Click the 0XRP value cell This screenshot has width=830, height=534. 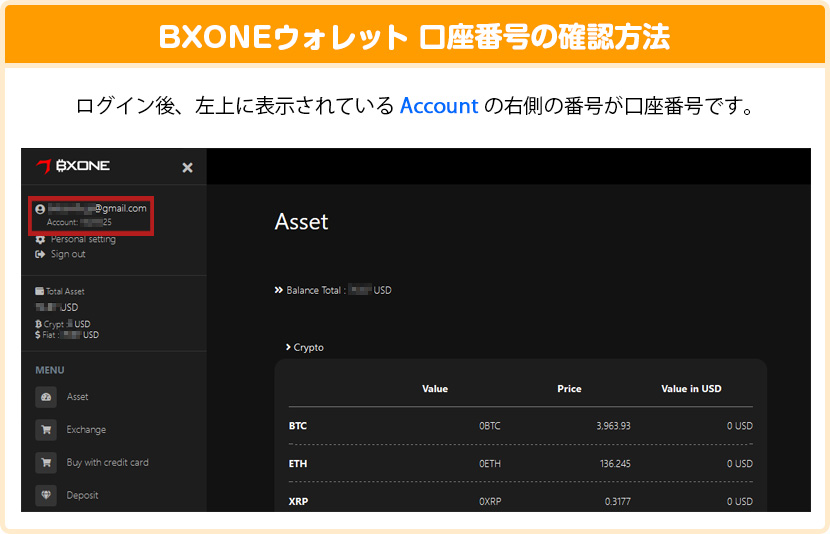click(490, 501)
